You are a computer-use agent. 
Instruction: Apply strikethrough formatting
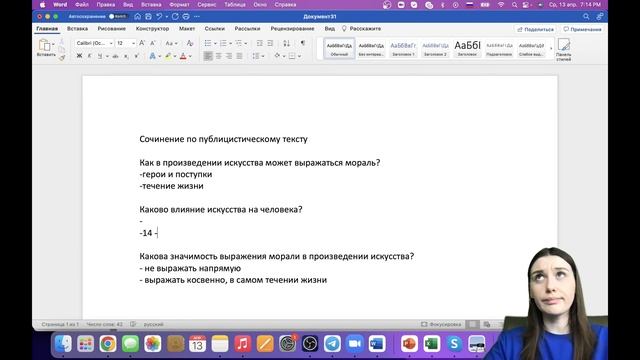[x=116, y=56]
